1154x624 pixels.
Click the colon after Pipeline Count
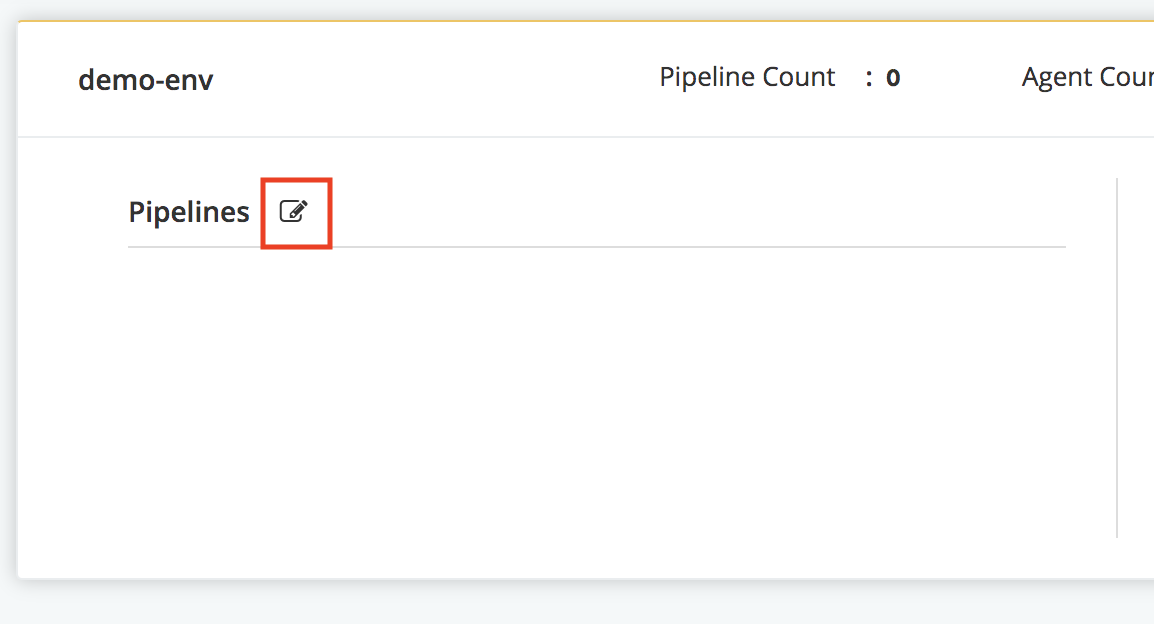click(x=869, y=79)
